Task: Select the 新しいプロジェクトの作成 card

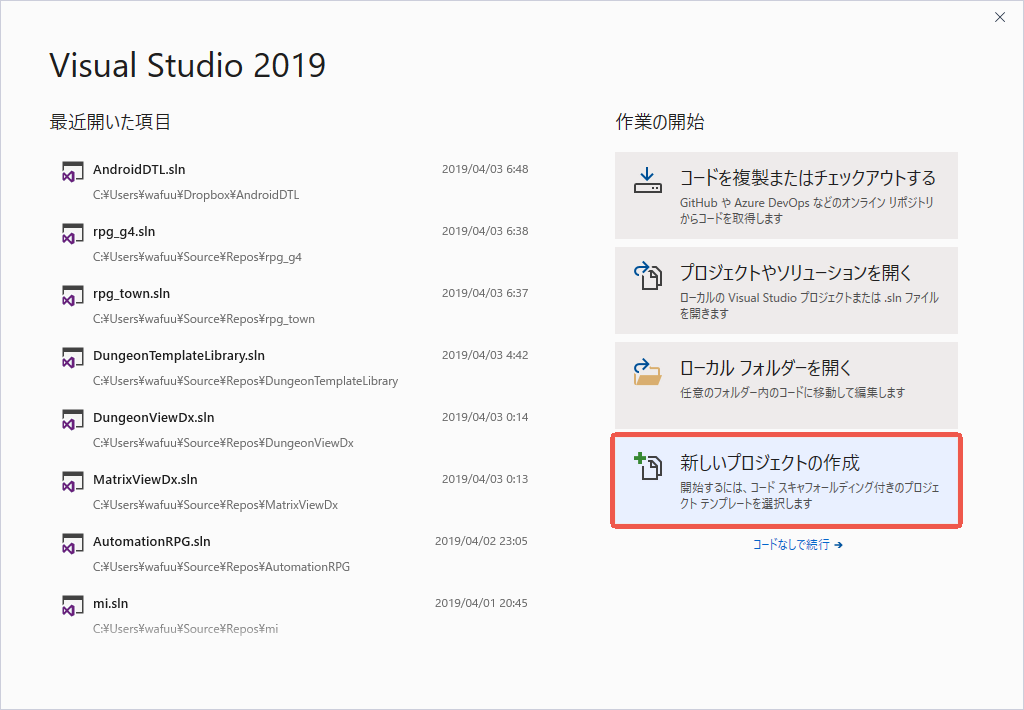Action: [786, 481]
